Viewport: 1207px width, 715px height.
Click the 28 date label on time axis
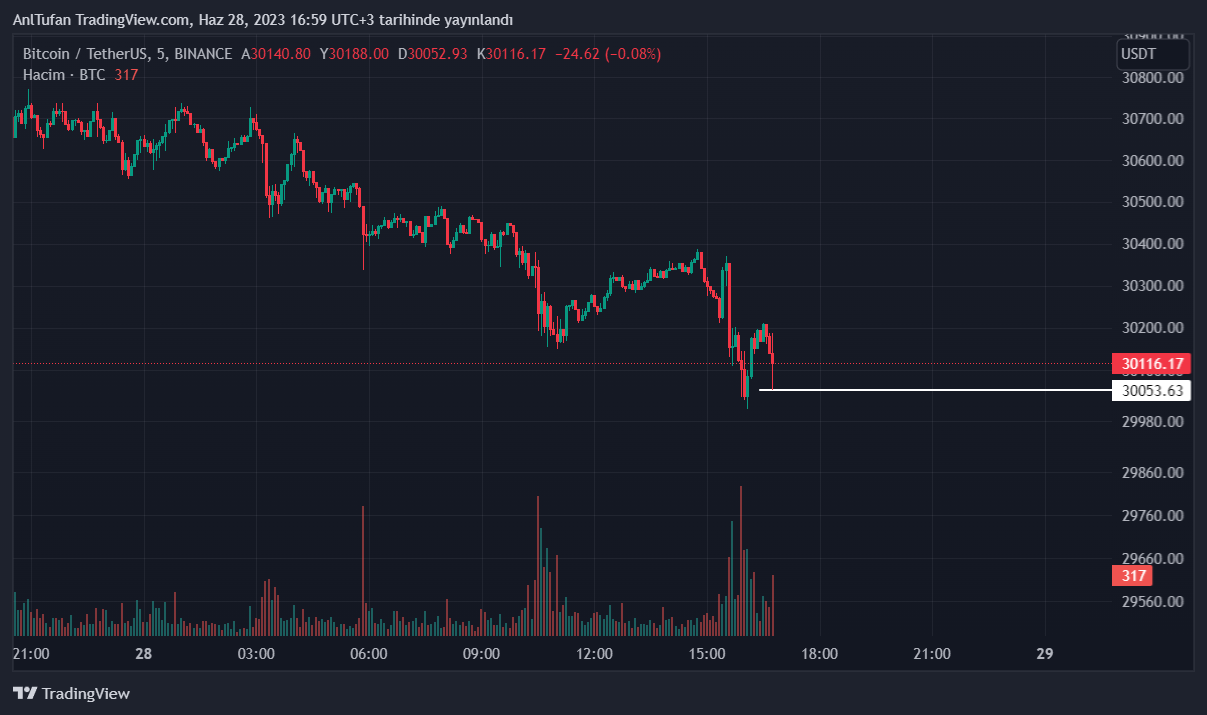tap(143, 654)
